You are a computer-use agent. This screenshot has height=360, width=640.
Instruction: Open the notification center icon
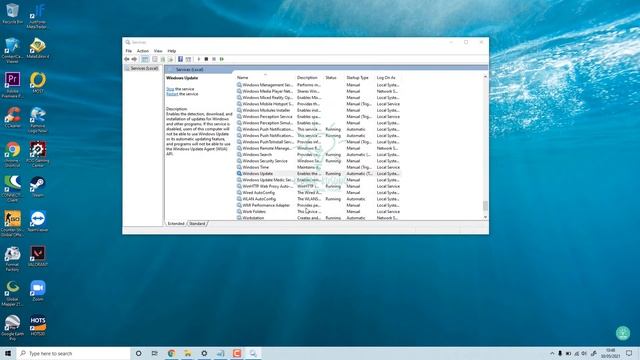(629, 353)
